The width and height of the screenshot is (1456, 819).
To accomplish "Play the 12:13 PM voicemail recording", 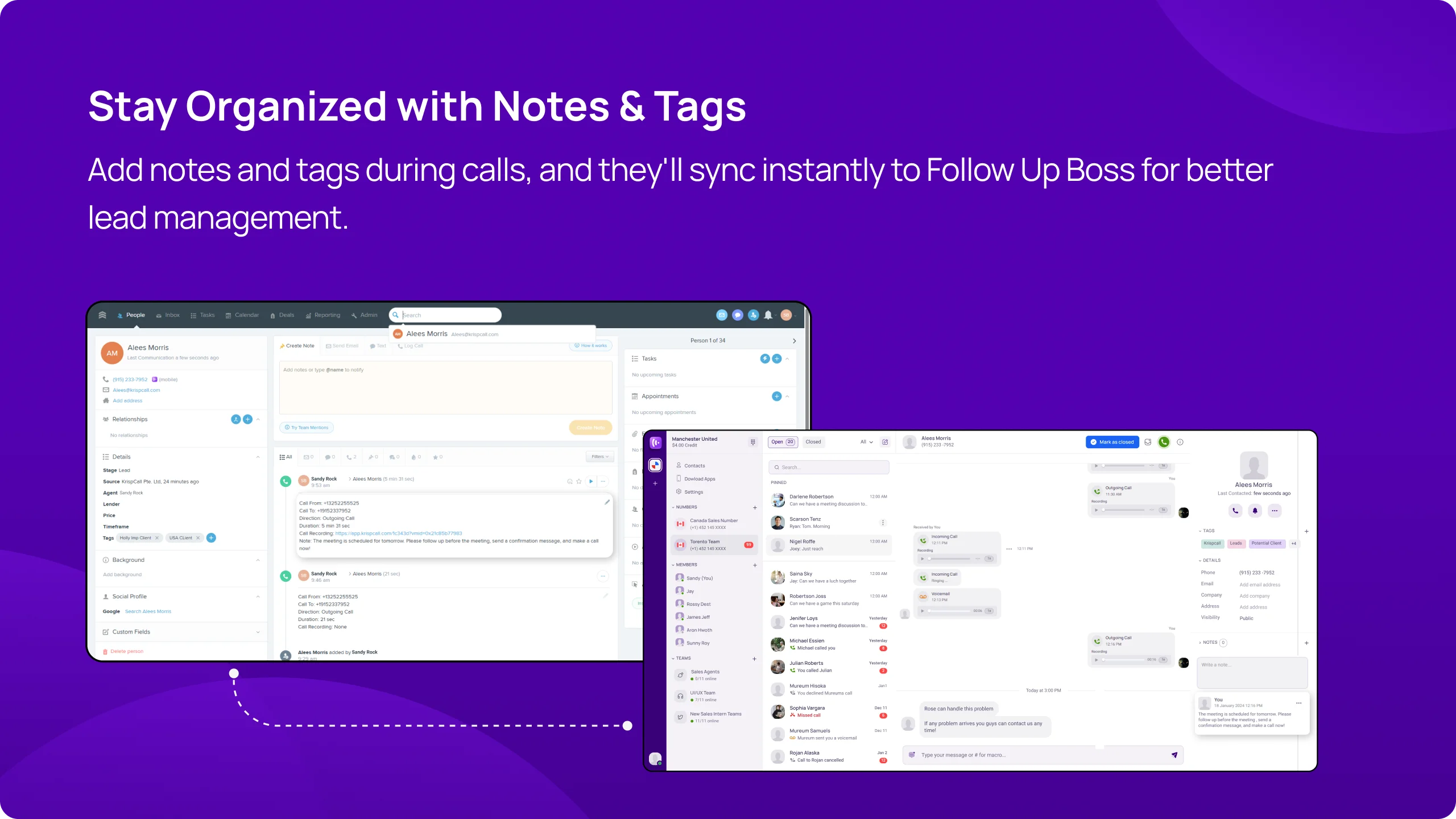I will coord(923,611).
